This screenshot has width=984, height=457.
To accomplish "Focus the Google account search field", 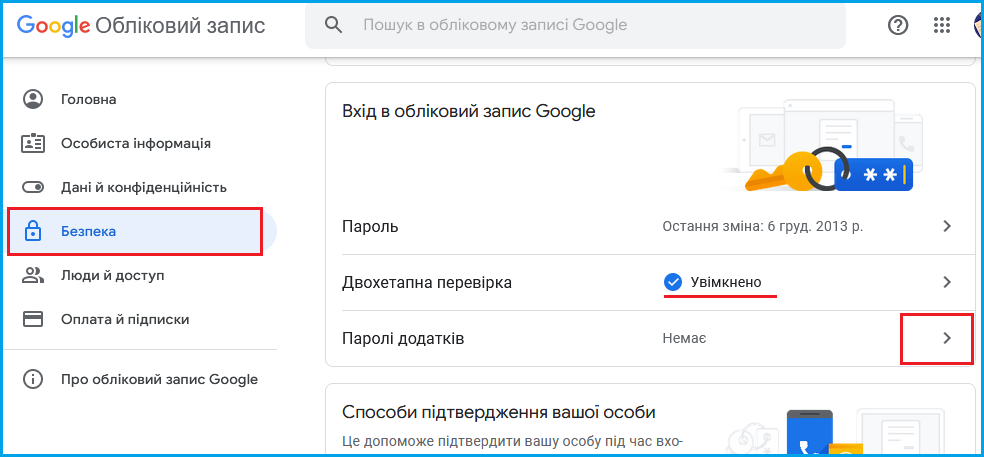I will point(590,25).
